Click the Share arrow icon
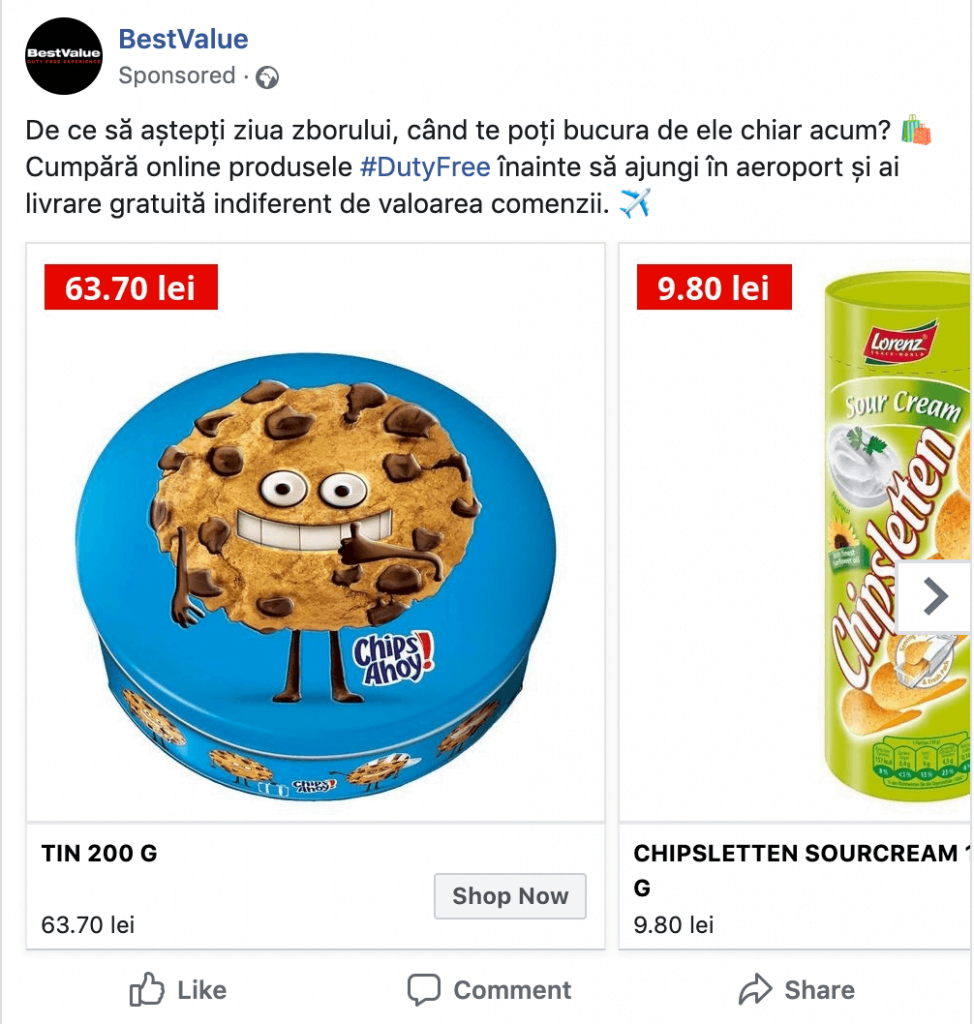The height and width of the screenshot is (1024, 974). 755,990
